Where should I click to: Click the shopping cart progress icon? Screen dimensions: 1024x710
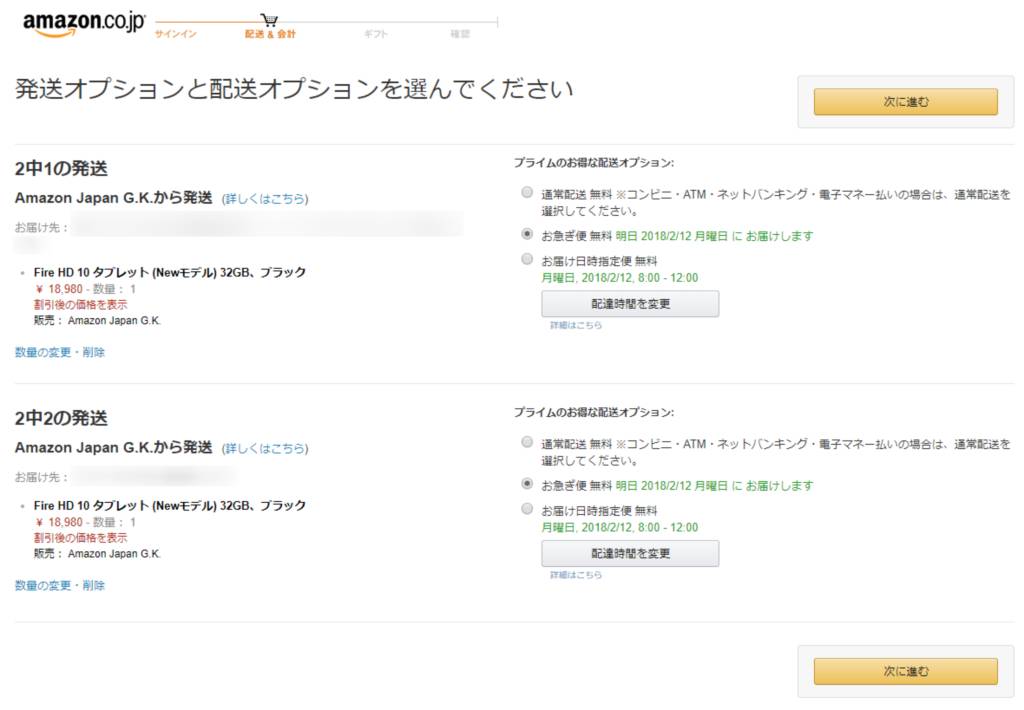click(269, 20)
